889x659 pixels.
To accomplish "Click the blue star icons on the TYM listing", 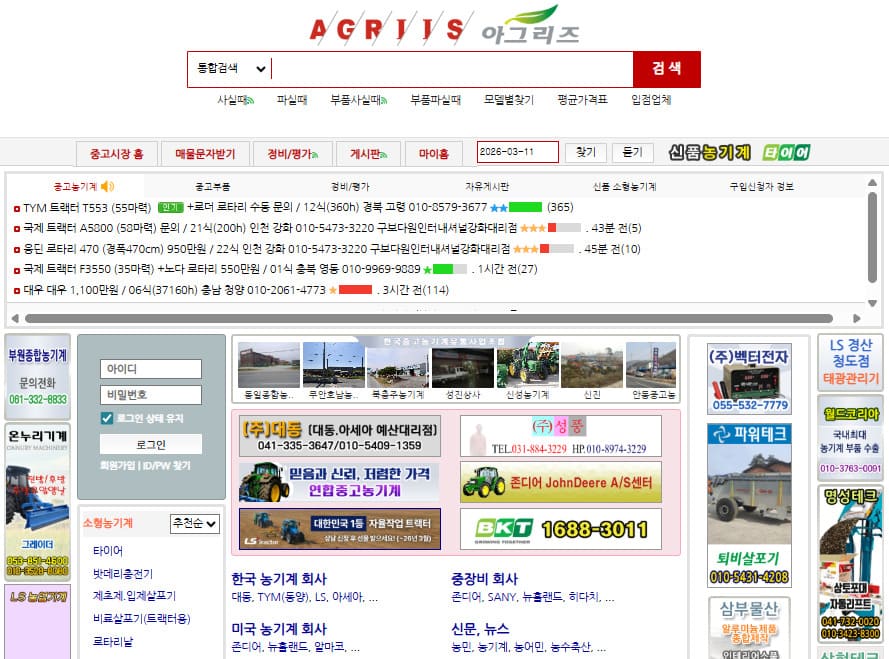I will [497, 206].
